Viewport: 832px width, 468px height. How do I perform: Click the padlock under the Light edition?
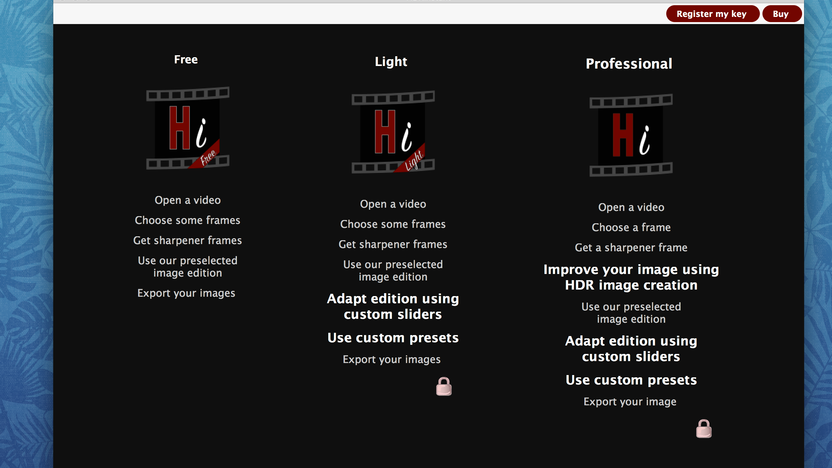pos(444,387)
